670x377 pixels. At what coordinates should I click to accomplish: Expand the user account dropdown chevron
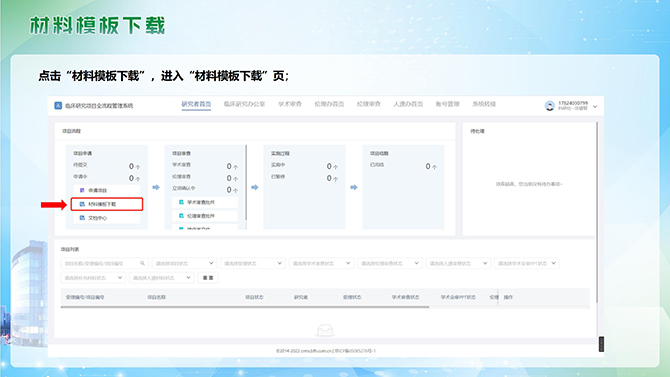[595, 106]
